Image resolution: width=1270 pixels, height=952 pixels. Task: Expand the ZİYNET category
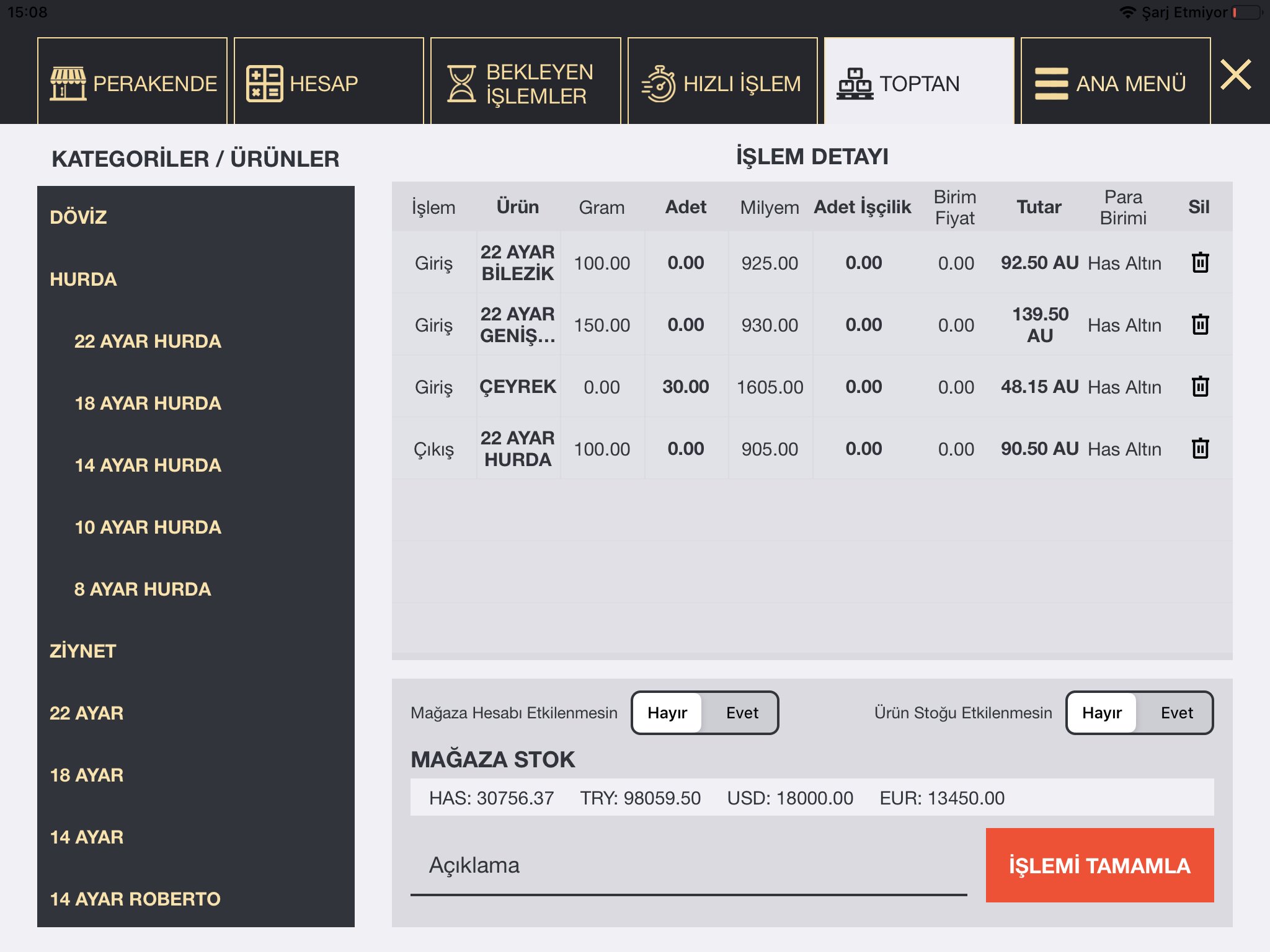click(x=196, y=651)
